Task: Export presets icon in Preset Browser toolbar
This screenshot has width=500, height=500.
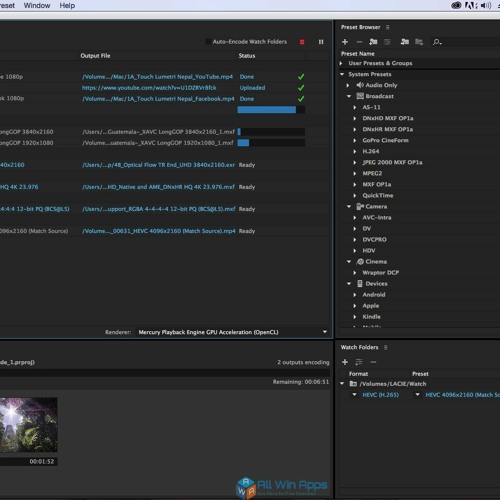Action: (x=419, y=42)
